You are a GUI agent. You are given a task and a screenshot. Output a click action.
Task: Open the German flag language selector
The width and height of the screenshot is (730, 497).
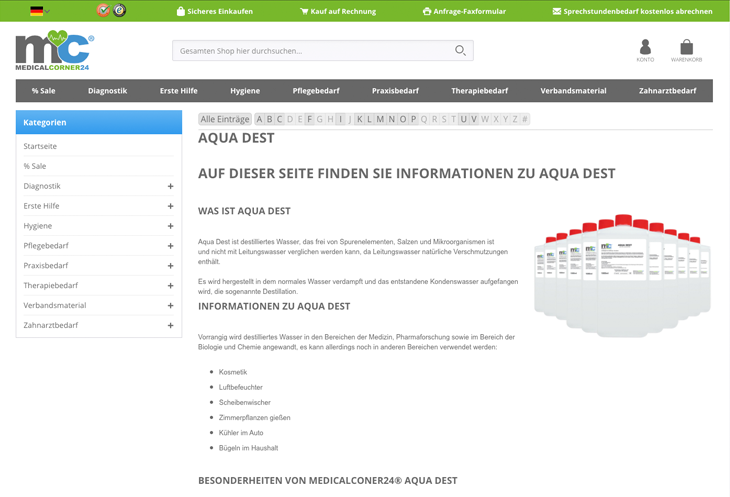(38, 11)
